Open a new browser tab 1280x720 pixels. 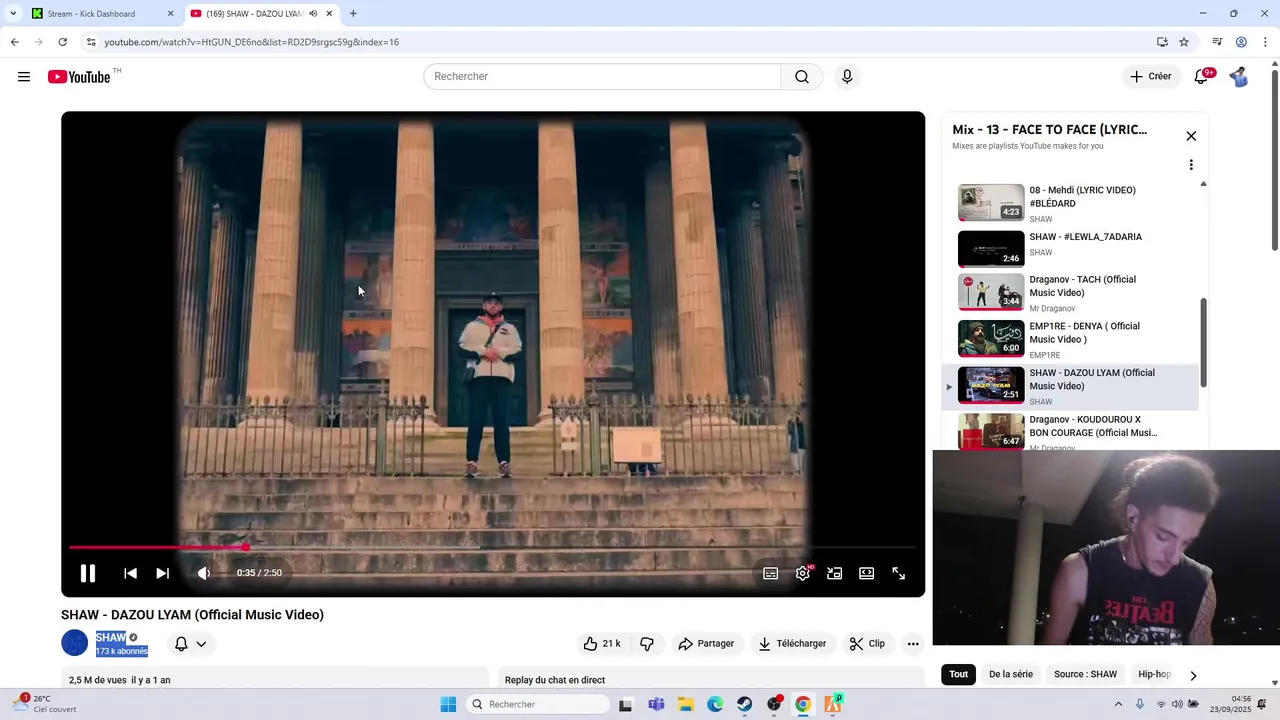tap(353, 14)
